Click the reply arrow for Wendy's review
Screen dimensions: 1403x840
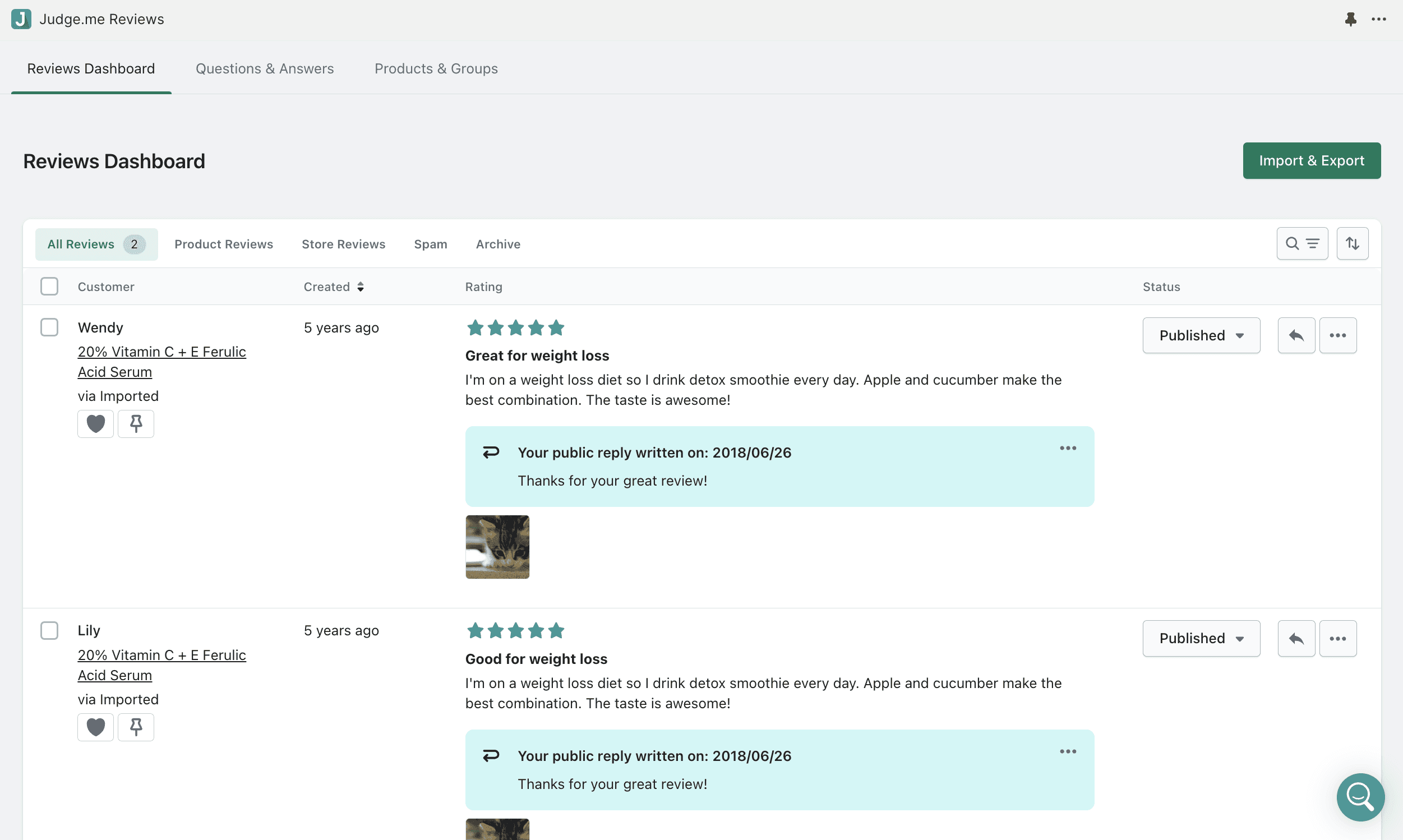1296,335
